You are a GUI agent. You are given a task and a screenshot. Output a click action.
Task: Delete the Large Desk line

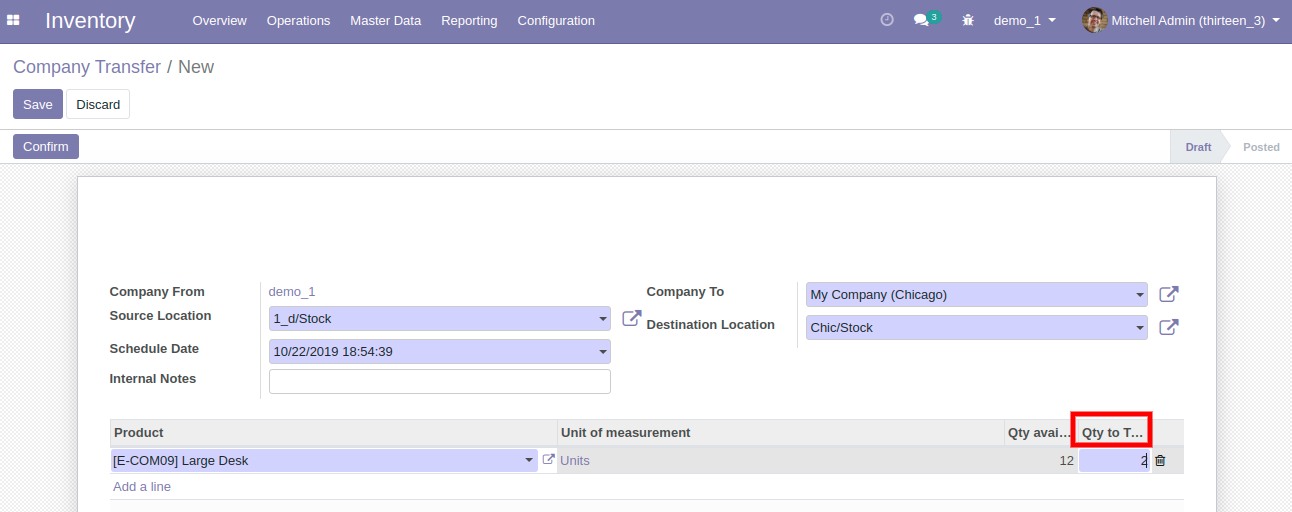(1160, 461)
